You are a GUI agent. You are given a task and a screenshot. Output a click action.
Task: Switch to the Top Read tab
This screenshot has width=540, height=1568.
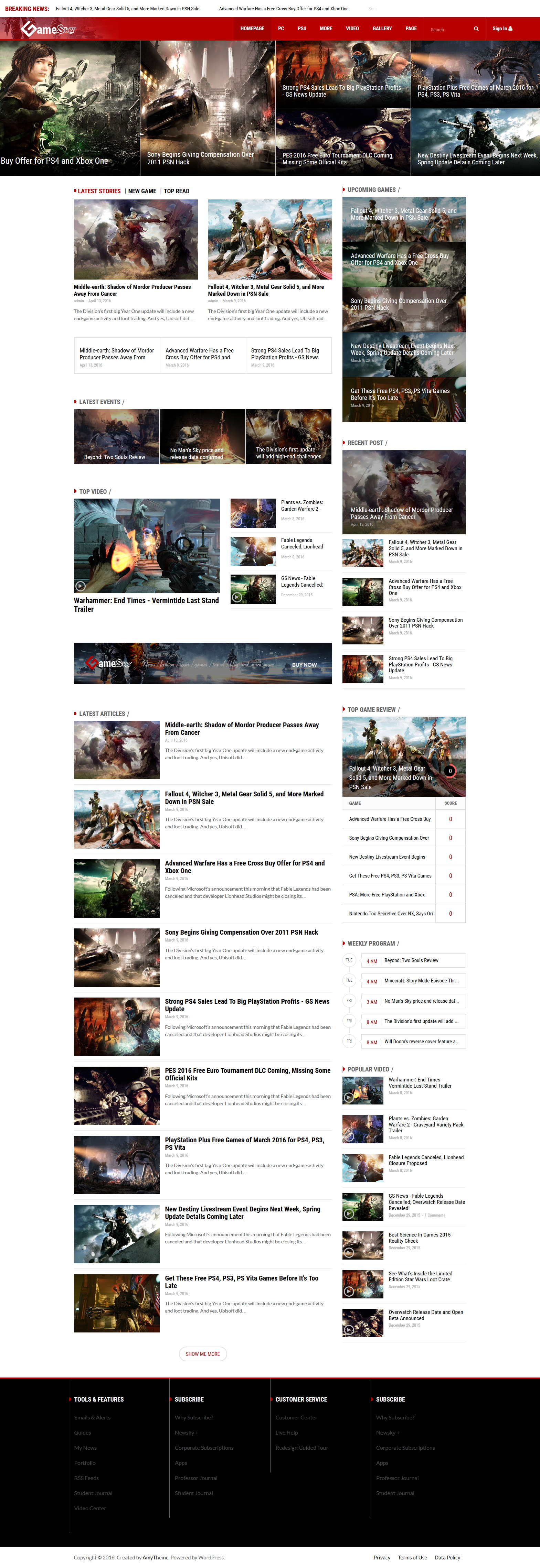[x=177, y=191]
